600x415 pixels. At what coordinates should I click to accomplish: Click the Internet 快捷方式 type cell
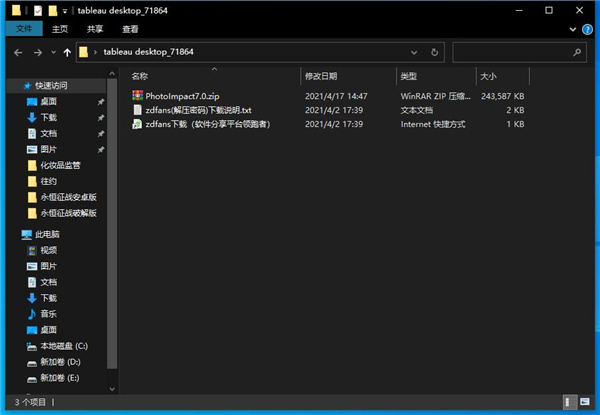(433, 124)
